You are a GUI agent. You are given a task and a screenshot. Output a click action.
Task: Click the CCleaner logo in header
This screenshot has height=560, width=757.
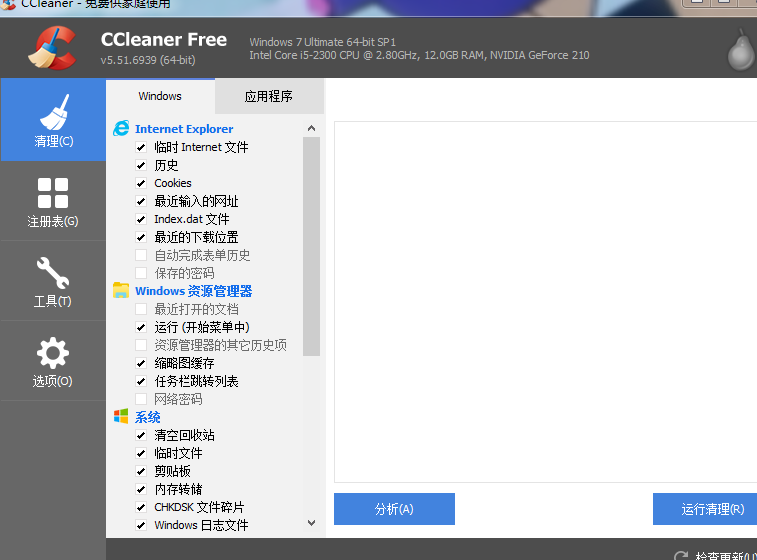(x=52, y=49)
